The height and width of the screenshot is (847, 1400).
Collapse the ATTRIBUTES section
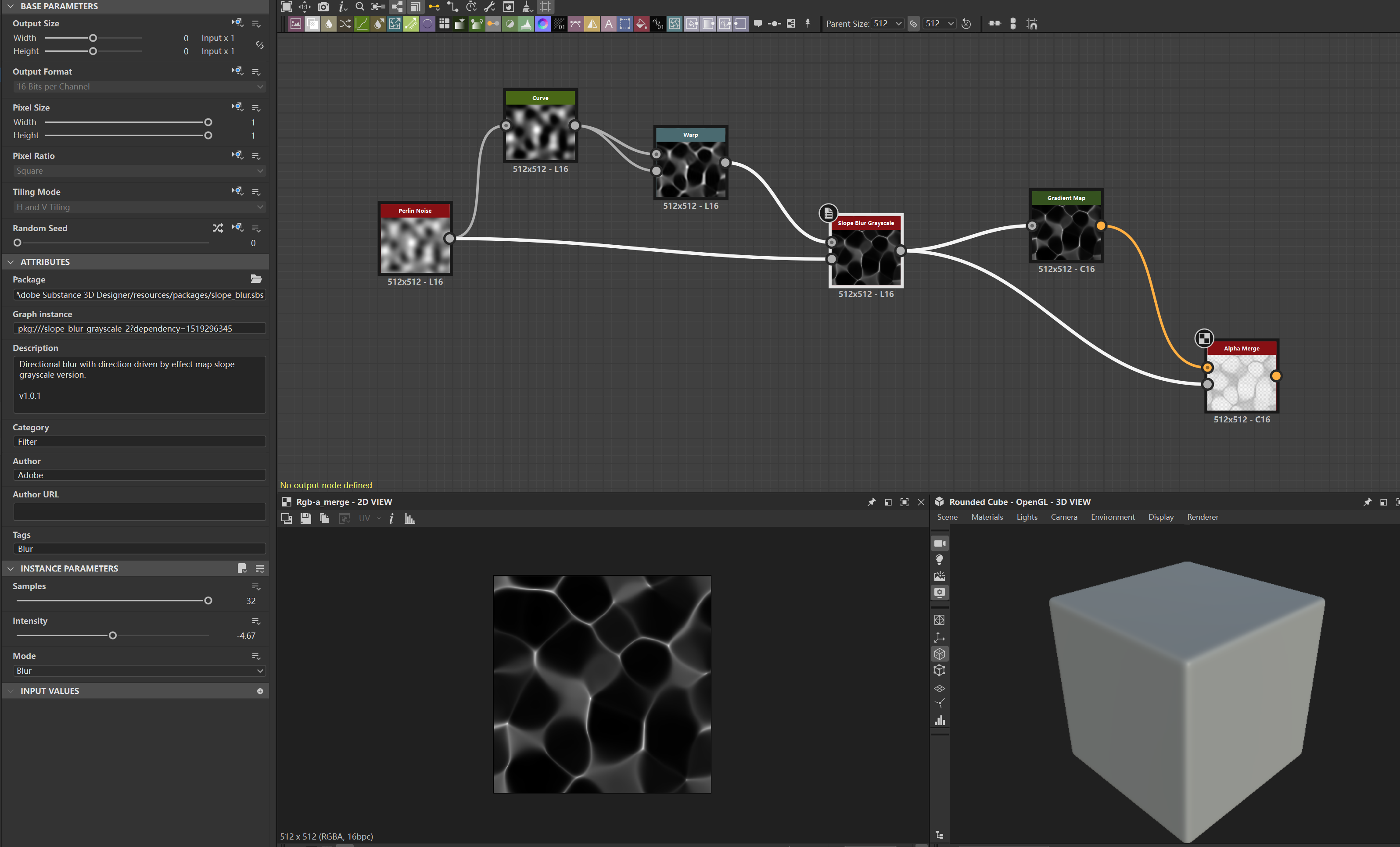(11, 262)
